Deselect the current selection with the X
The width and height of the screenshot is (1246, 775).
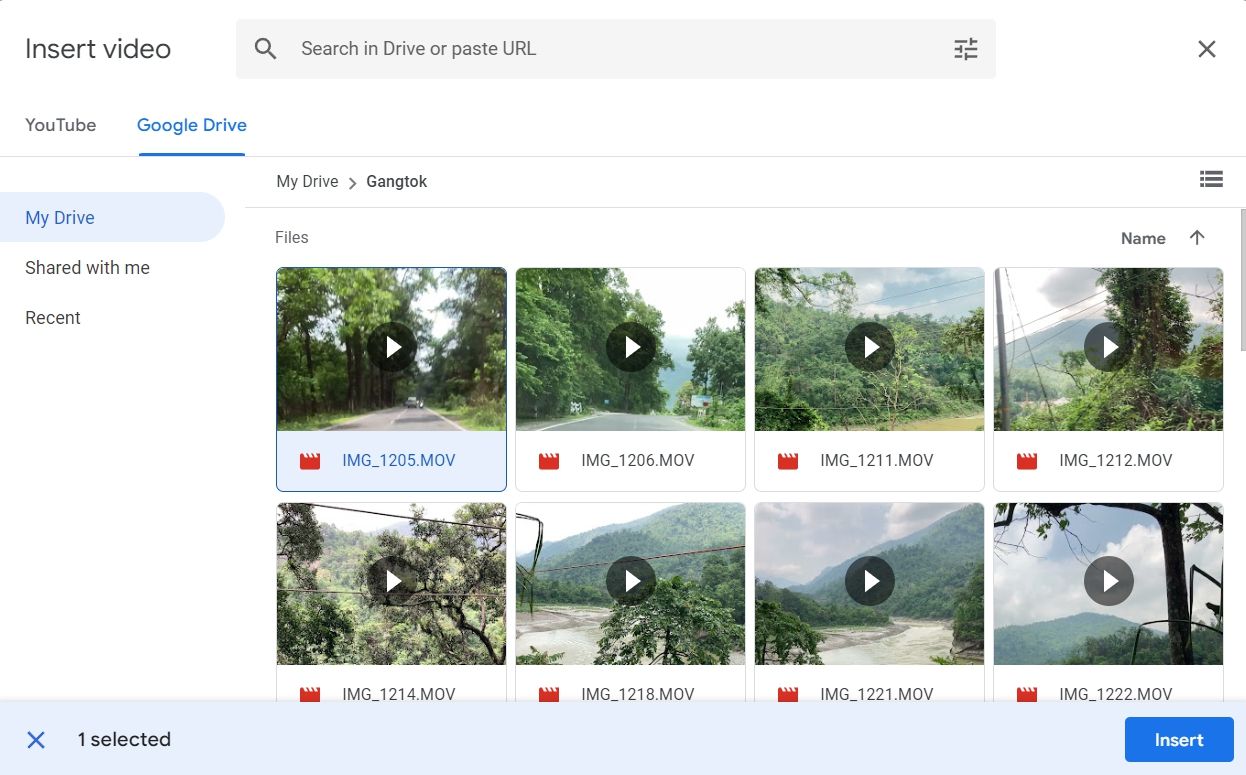click(x=36, y=739)
